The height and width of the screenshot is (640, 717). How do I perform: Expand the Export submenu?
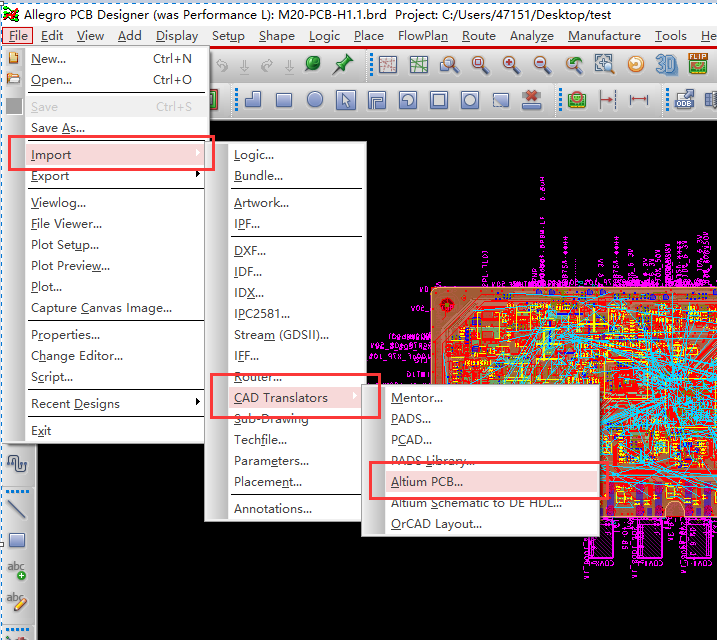pyautogui.click(x=115, y=176)
